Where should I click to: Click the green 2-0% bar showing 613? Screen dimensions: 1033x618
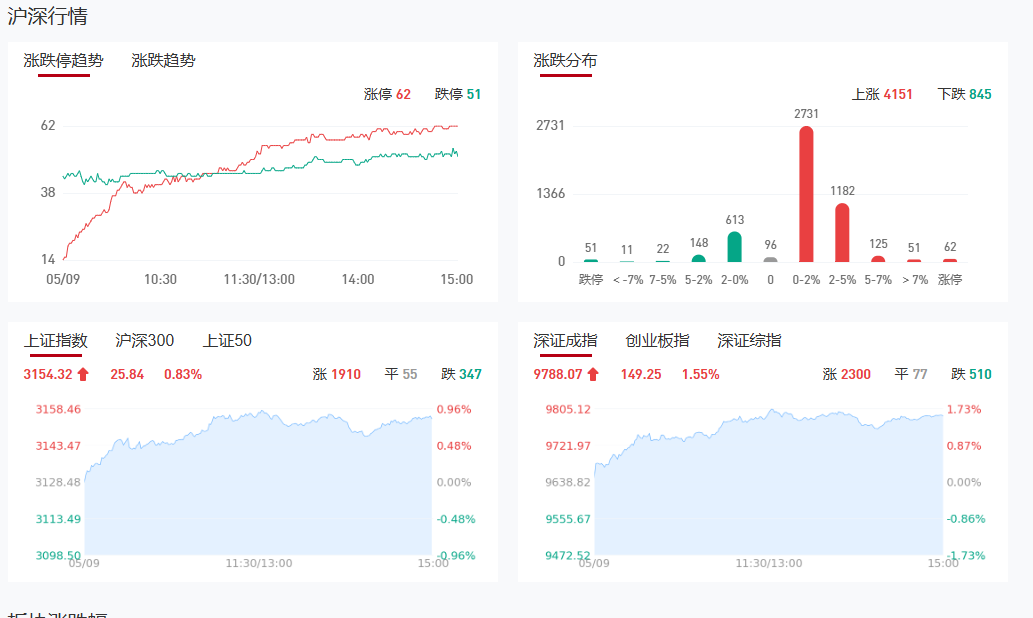click(734, 247)
